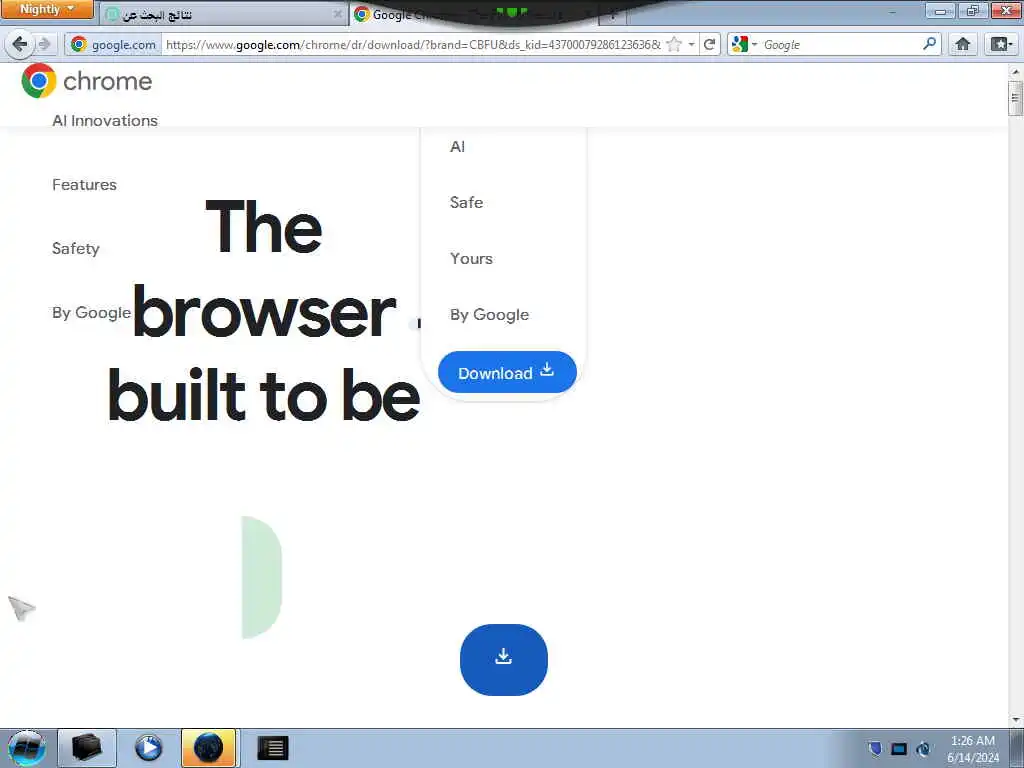Click the search magnifier icon
This screenshot has height=768, width=1024.
point(929,44)
